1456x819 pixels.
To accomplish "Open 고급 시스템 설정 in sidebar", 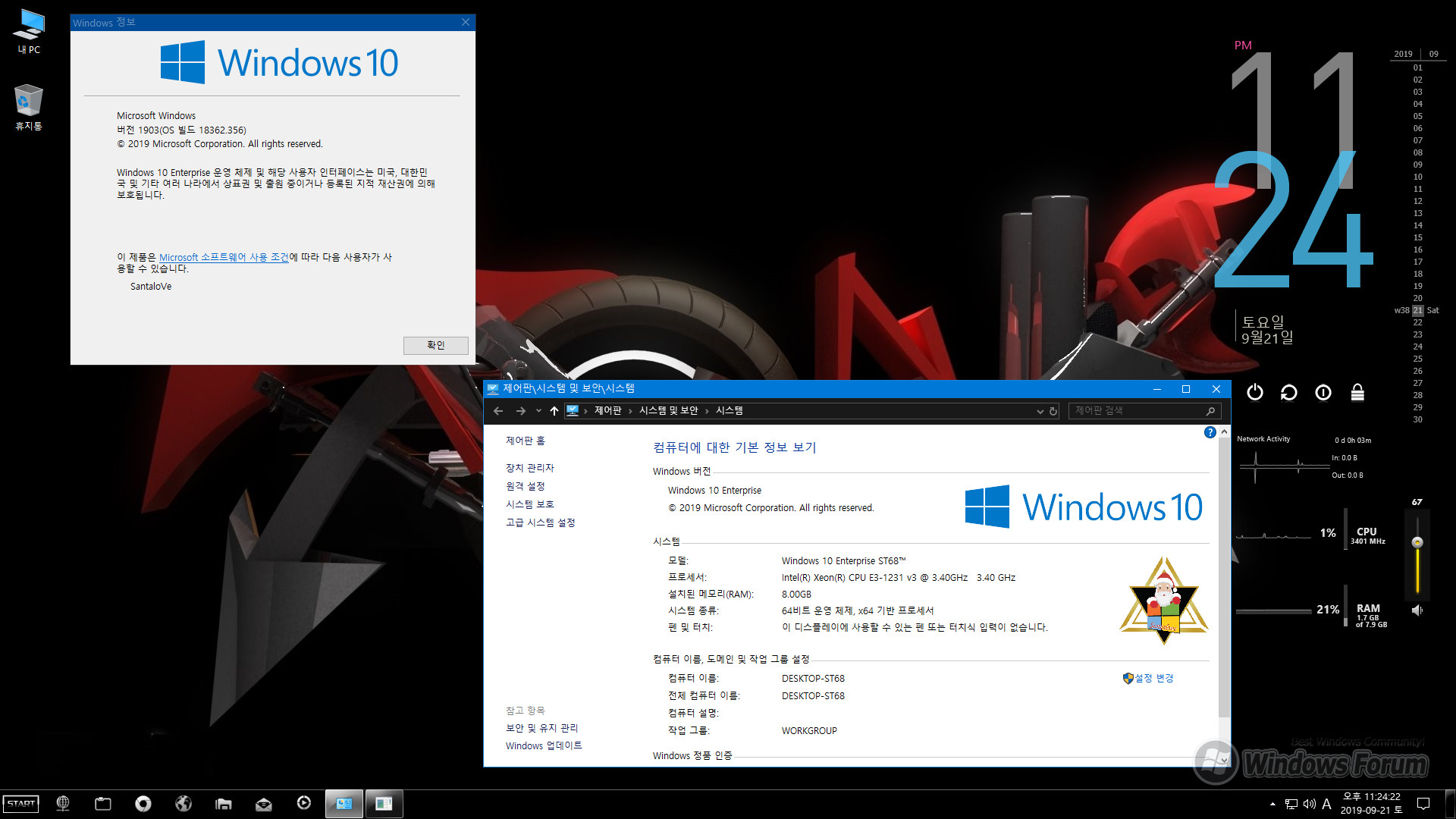I will 540,522.
